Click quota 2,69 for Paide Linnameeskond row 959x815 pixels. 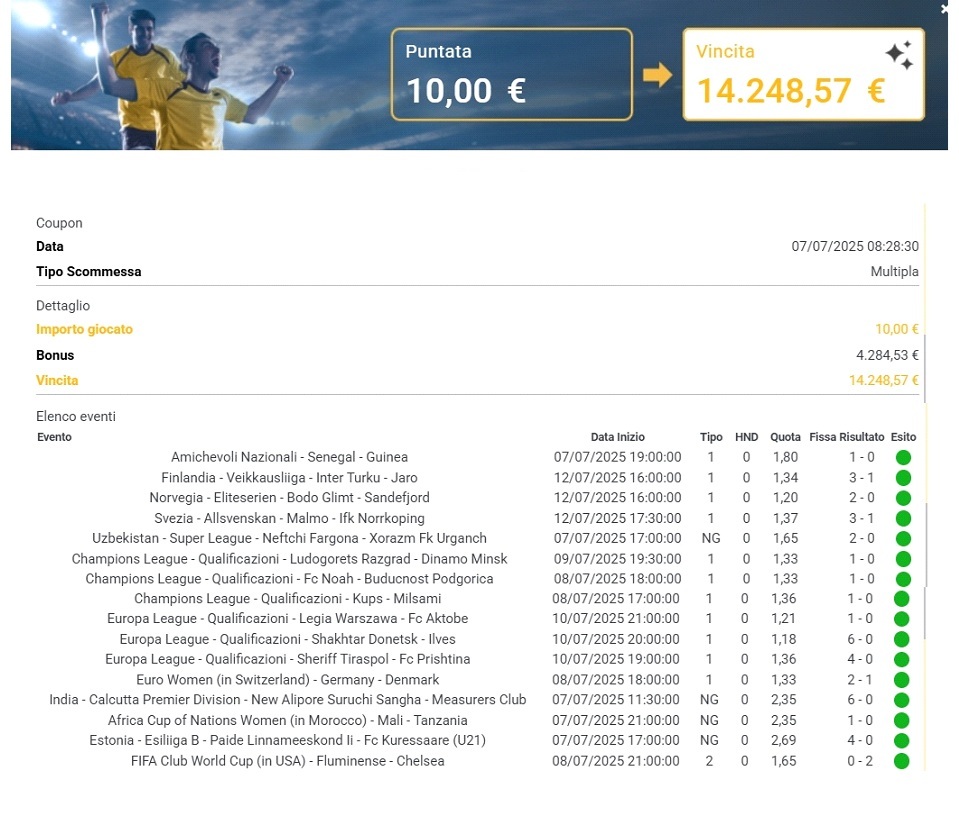click(783, 740)
